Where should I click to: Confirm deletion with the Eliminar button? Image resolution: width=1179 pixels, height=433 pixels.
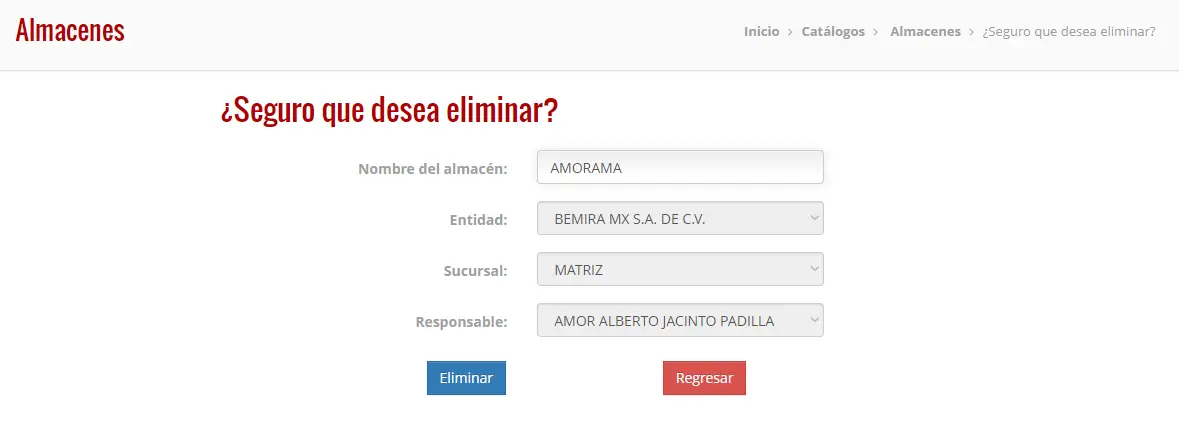coord(466,378)
